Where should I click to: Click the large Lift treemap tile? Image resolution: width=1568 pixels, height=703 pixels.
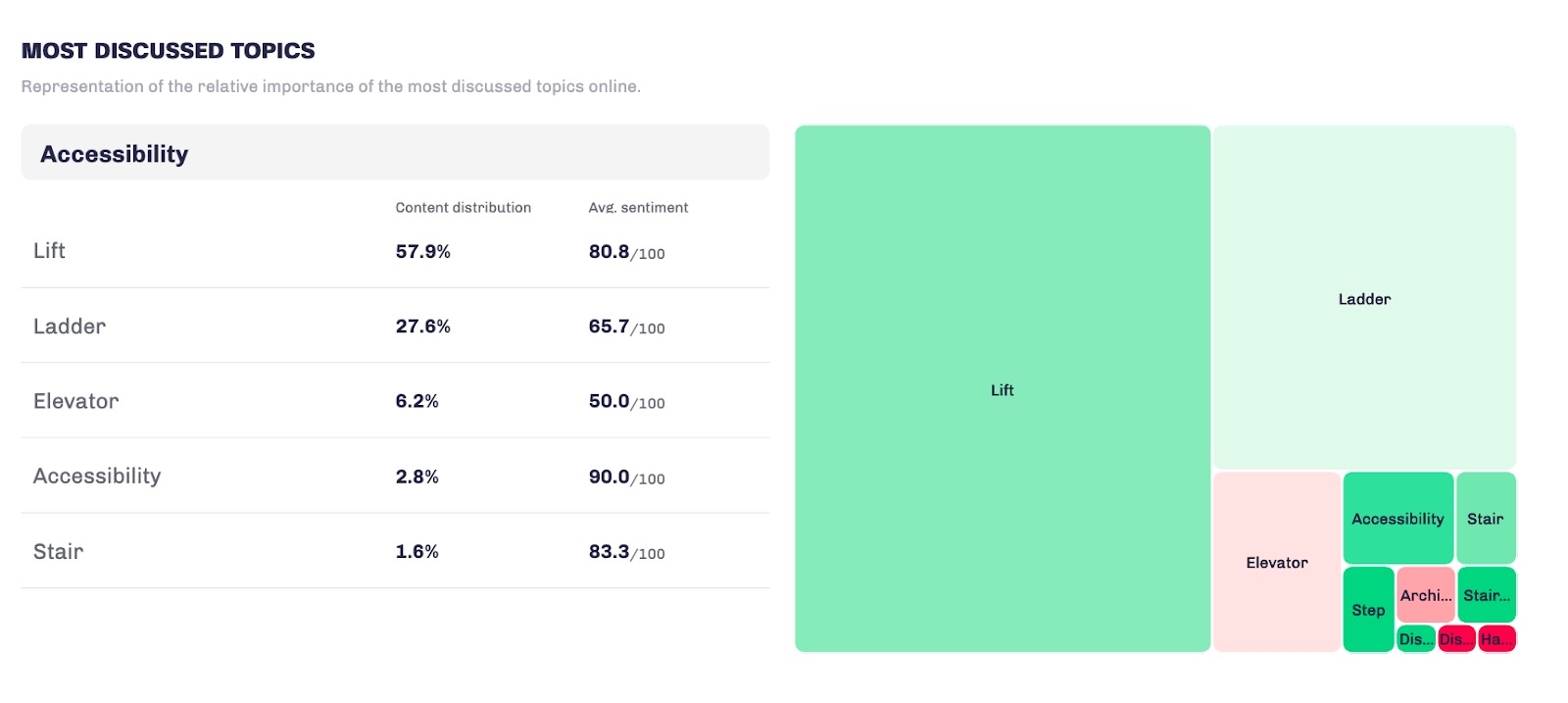(x=1002, y=389)
